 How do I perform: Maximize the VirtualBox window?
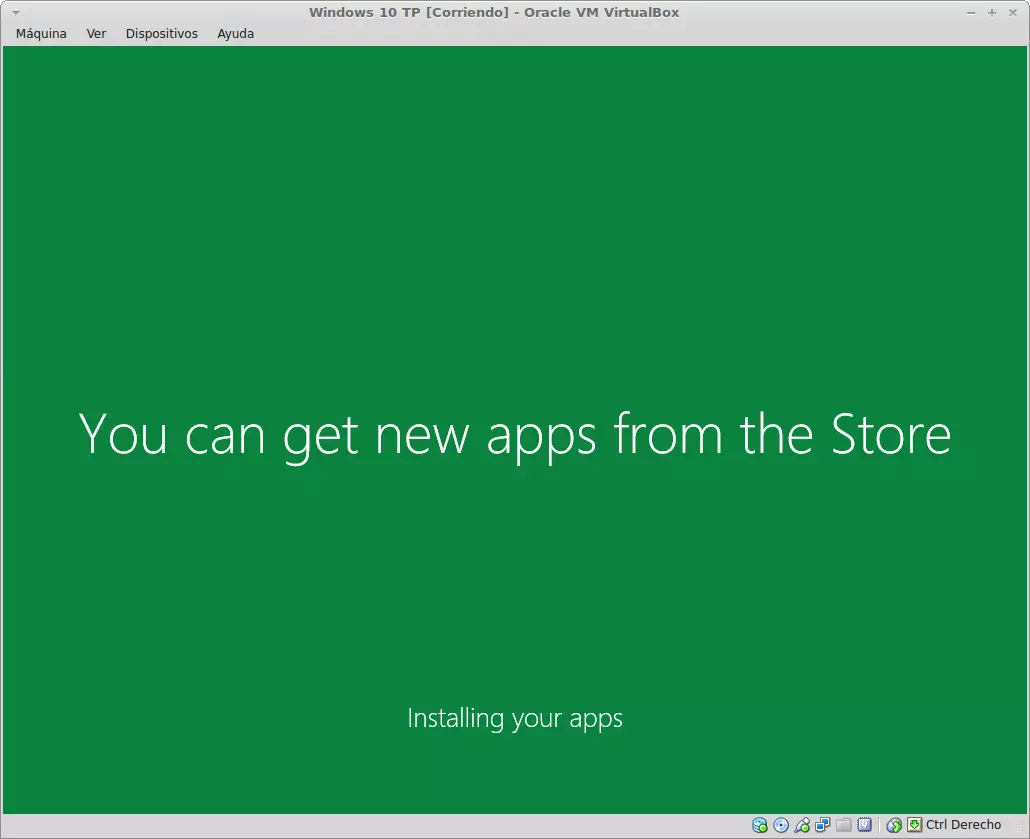(x=992, y=13)
